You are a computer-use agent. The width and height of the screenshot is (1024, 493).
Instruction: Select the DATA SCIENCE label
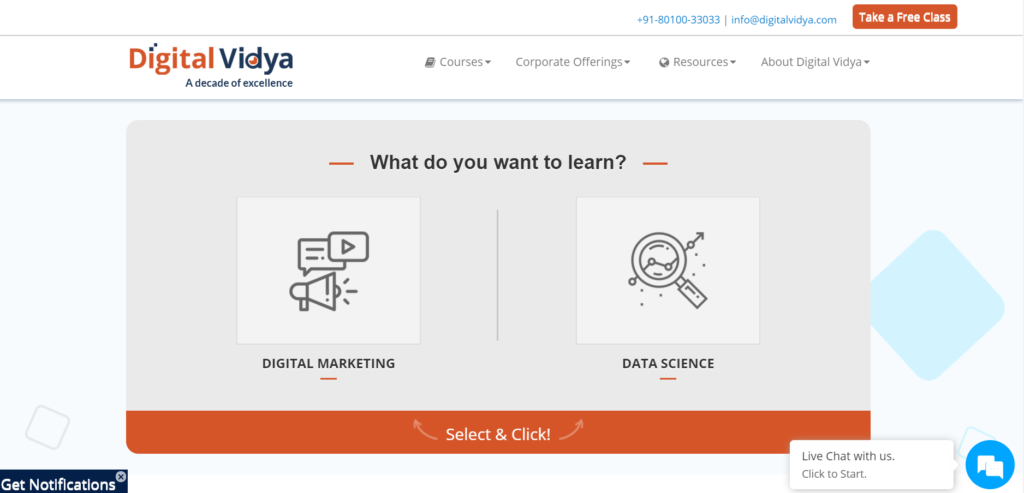tap(668, 363)
